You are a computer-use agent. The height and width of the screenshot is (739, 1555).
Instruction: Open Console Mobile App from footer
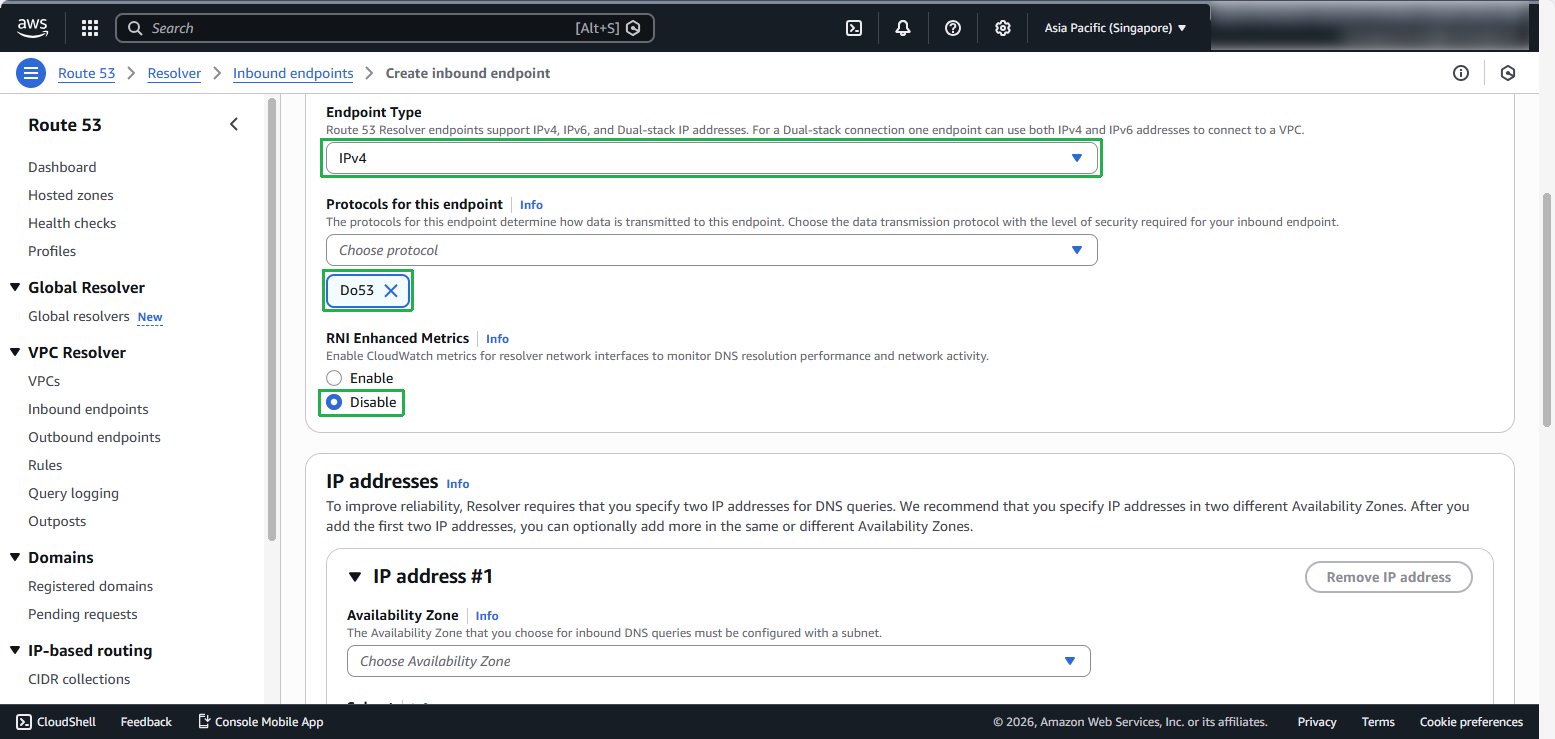(x=261, y=722)
